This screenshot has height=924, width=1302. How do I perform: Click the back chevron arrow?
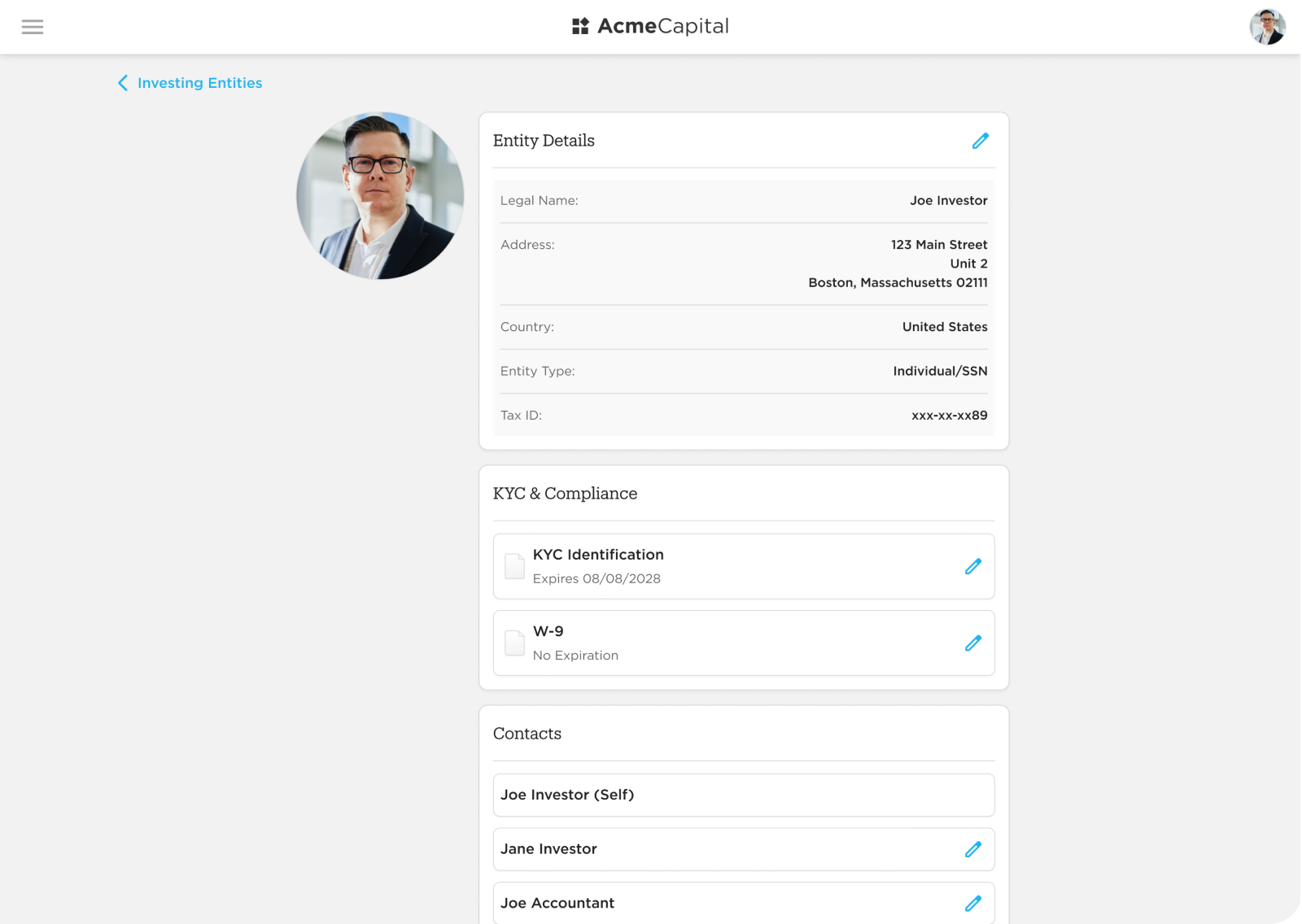point(123,83)
